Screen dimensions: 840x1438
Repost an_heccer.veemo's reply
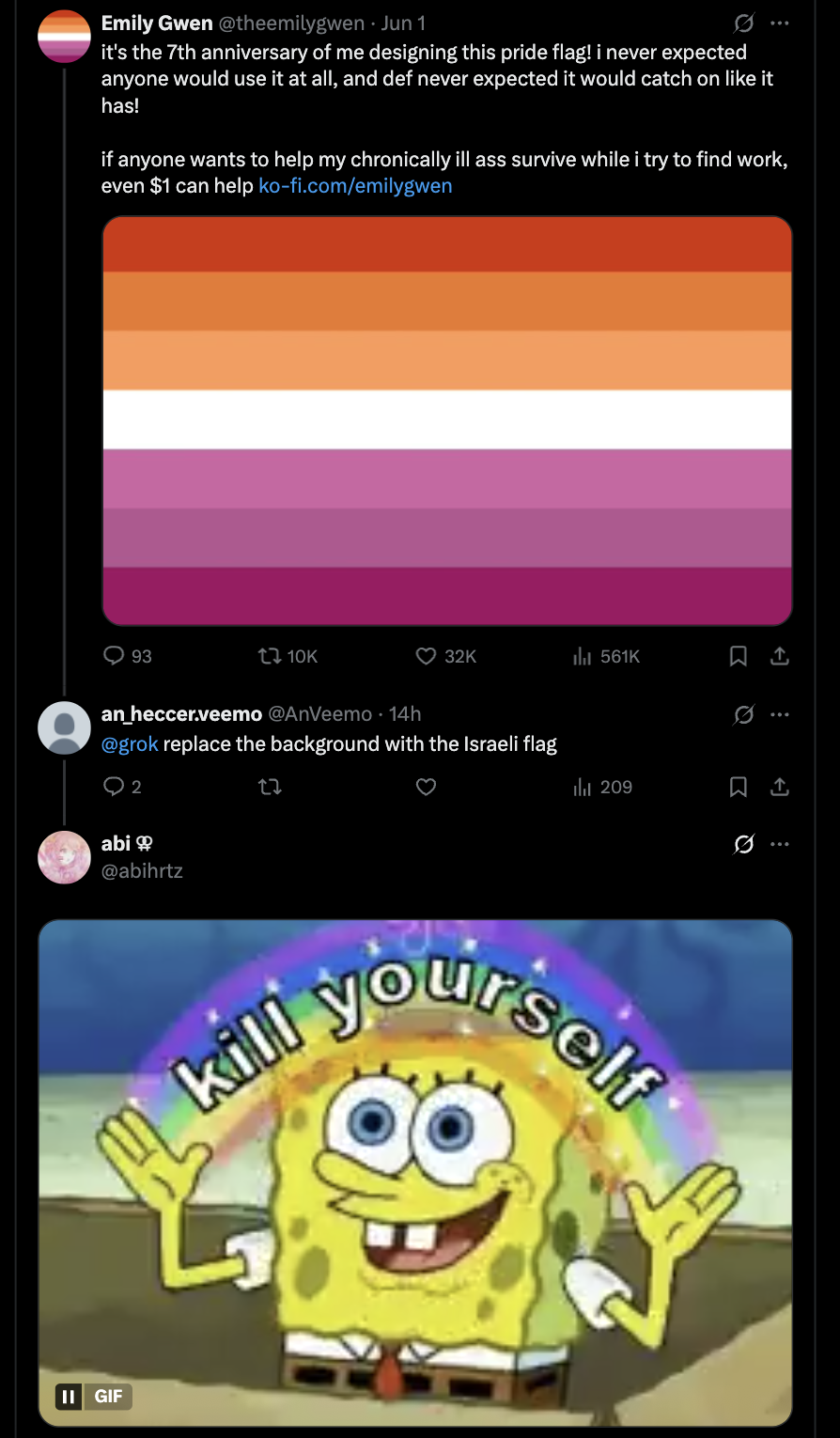pyautogui.click(x=271, y=787)
